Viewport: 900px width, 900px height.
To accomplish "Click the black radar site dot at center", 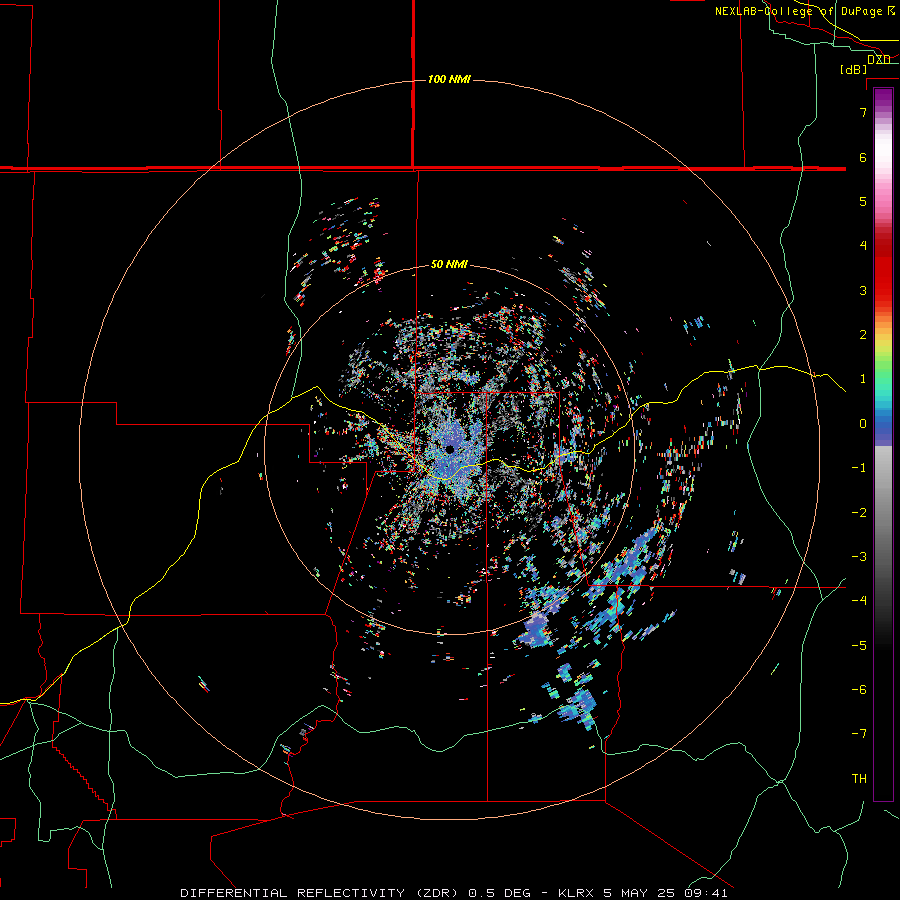I will point(450,449).
